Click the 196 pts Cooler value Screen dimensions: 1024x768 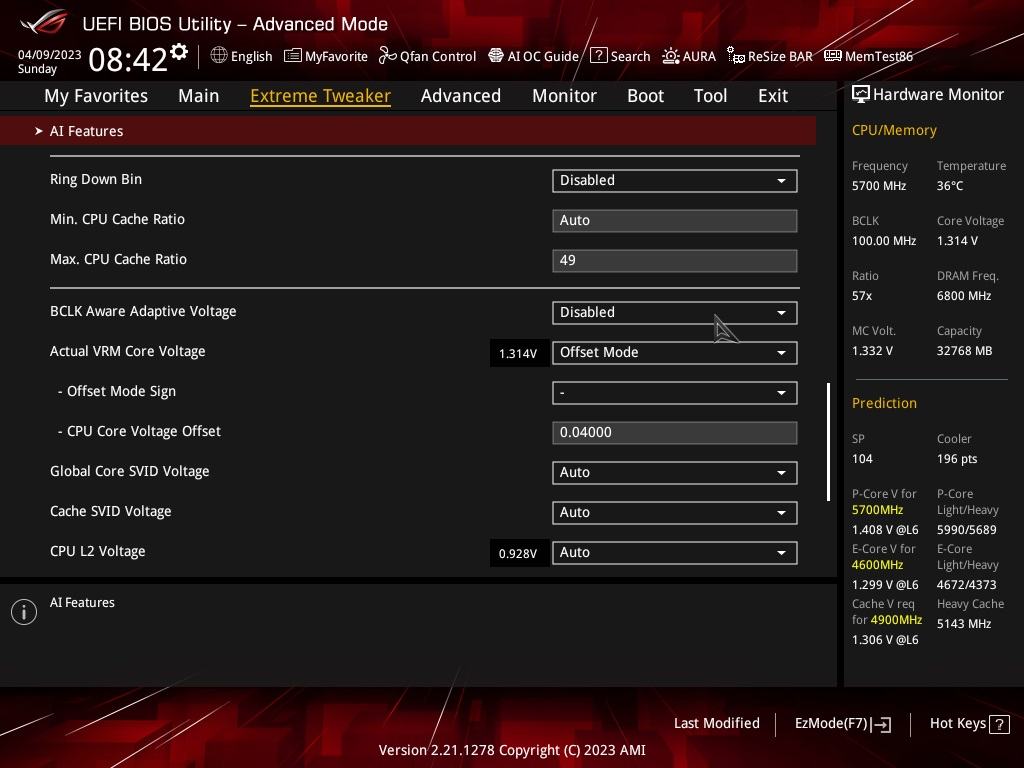coord(957,459)
